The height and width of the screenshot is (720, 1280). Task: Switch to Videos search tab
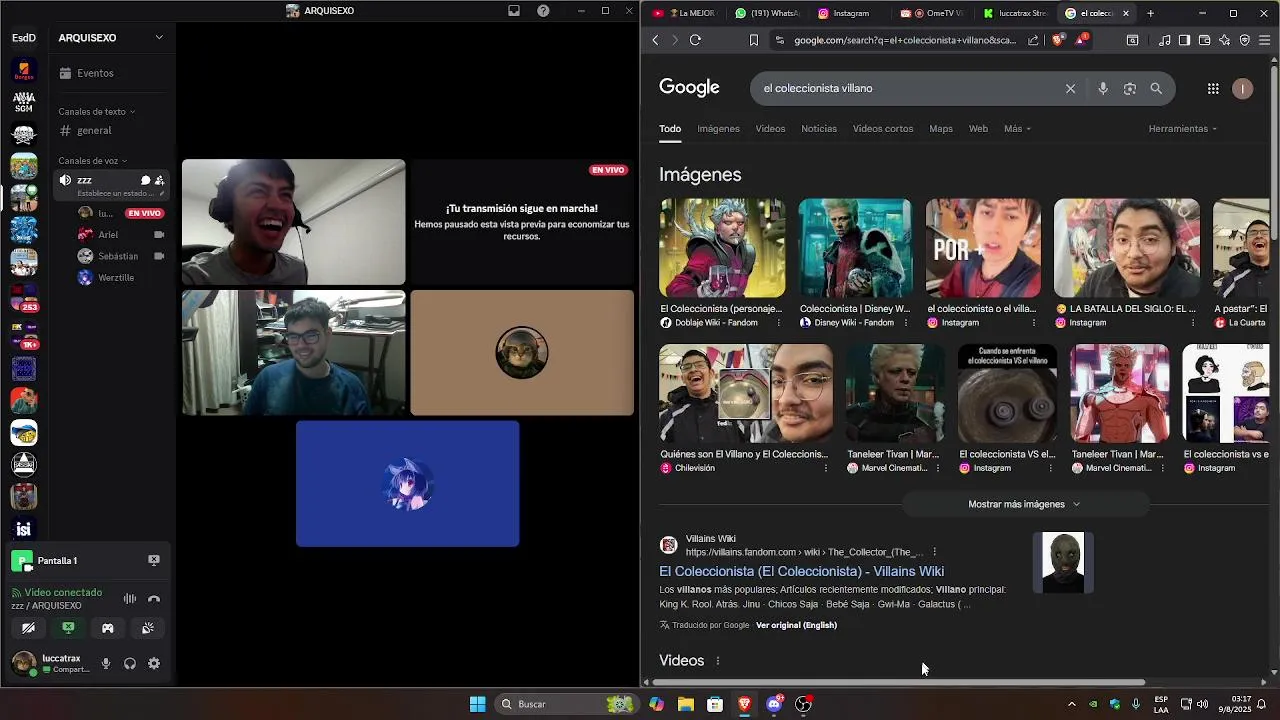point(770,129)
